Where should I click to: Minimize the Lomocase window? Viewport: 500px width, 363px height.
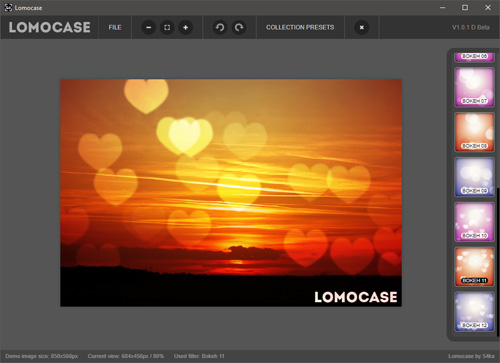pyautogui.click(x=443, y=7)
